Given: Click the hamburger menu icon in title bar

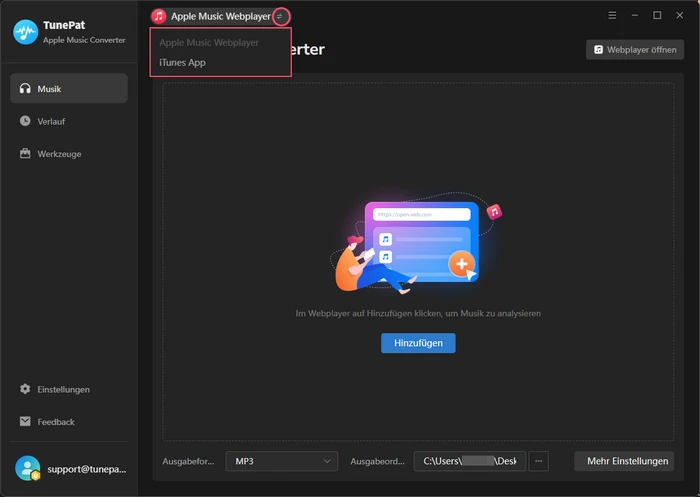Looking at the screenshot, I should [x=612, y=16].
